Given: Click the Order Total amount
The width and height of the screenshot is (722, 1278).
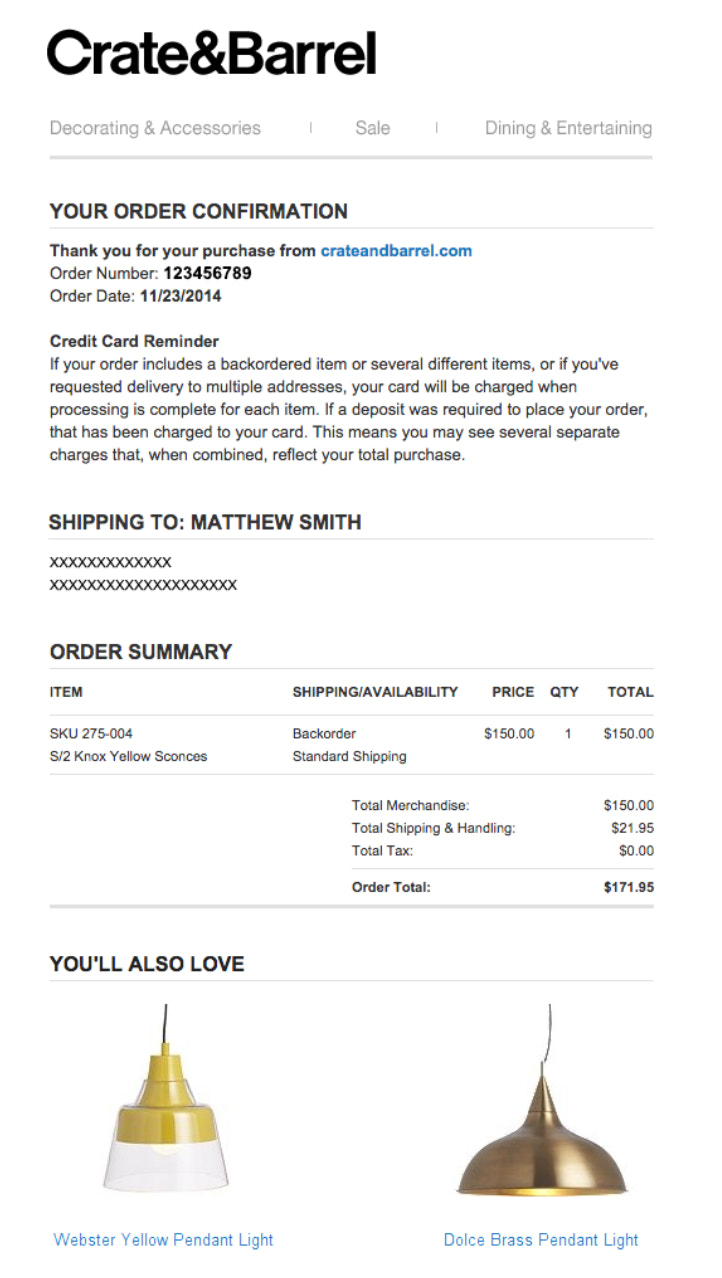Looking at the screenshot, I should pos(628,886).
